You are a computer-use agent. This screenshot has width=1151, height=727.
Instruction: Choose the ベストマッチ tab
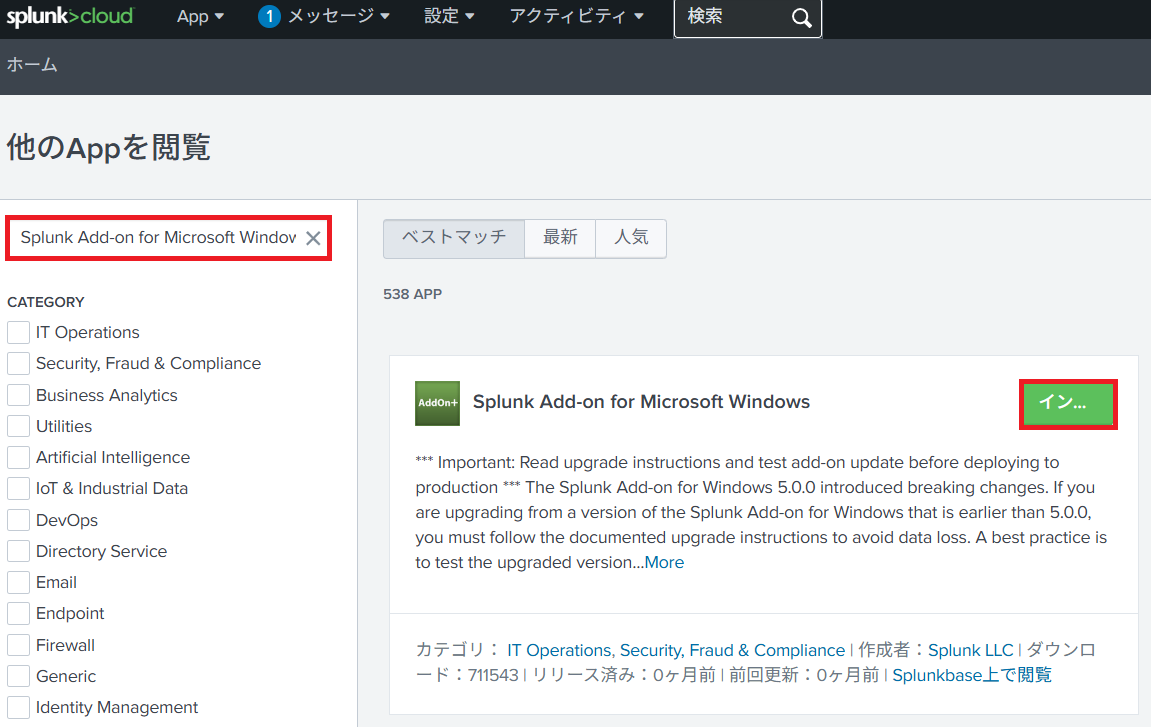[x=453, y=238]
